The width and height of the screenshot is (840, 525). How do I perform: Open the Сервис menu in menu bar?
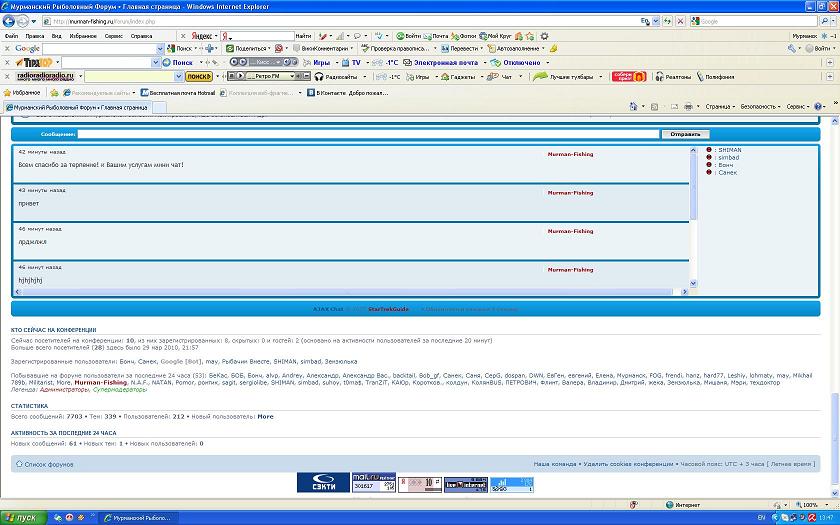pyautogui.click(x=114, y=35)
